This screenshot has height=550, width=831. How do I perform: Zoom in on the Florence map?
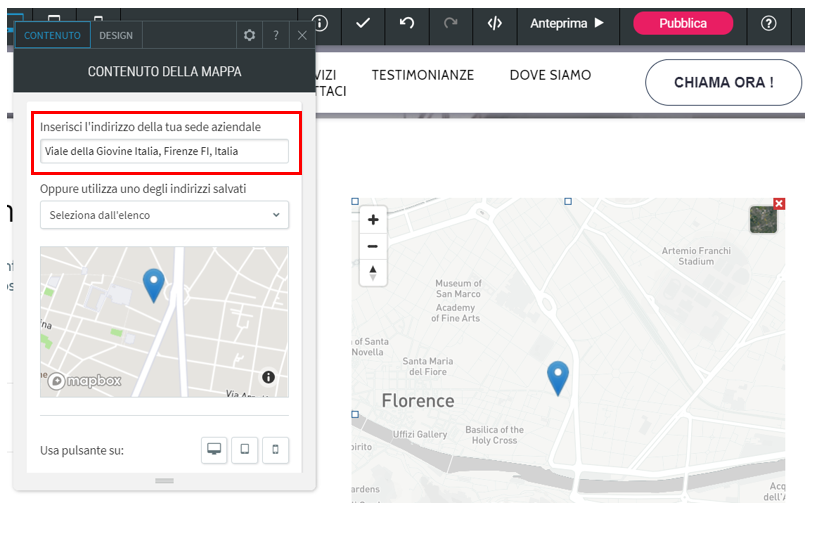(373, 220)
